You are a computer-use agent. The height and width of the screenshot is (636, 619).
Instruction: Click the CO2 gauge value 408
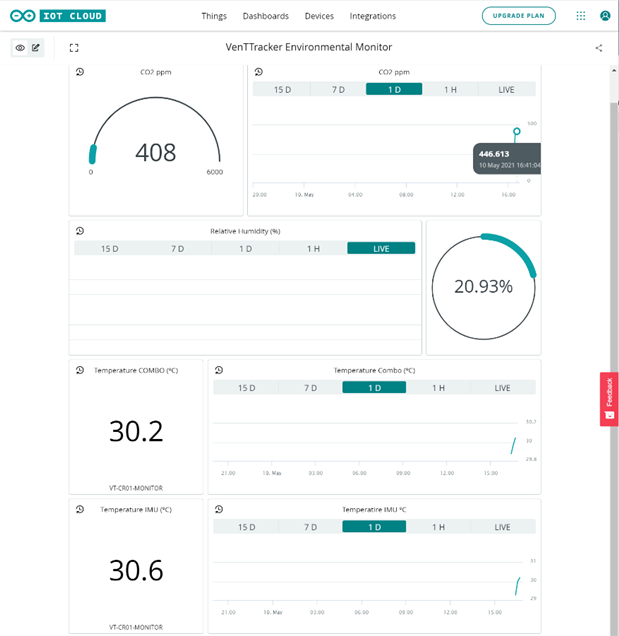[156, 153]
